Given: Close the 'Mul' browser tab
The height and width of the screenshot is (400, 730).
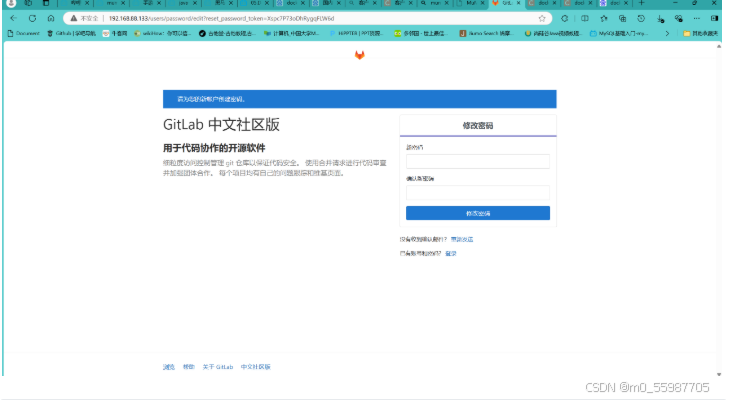Looking at the screenshot, I should click(483, 3).
